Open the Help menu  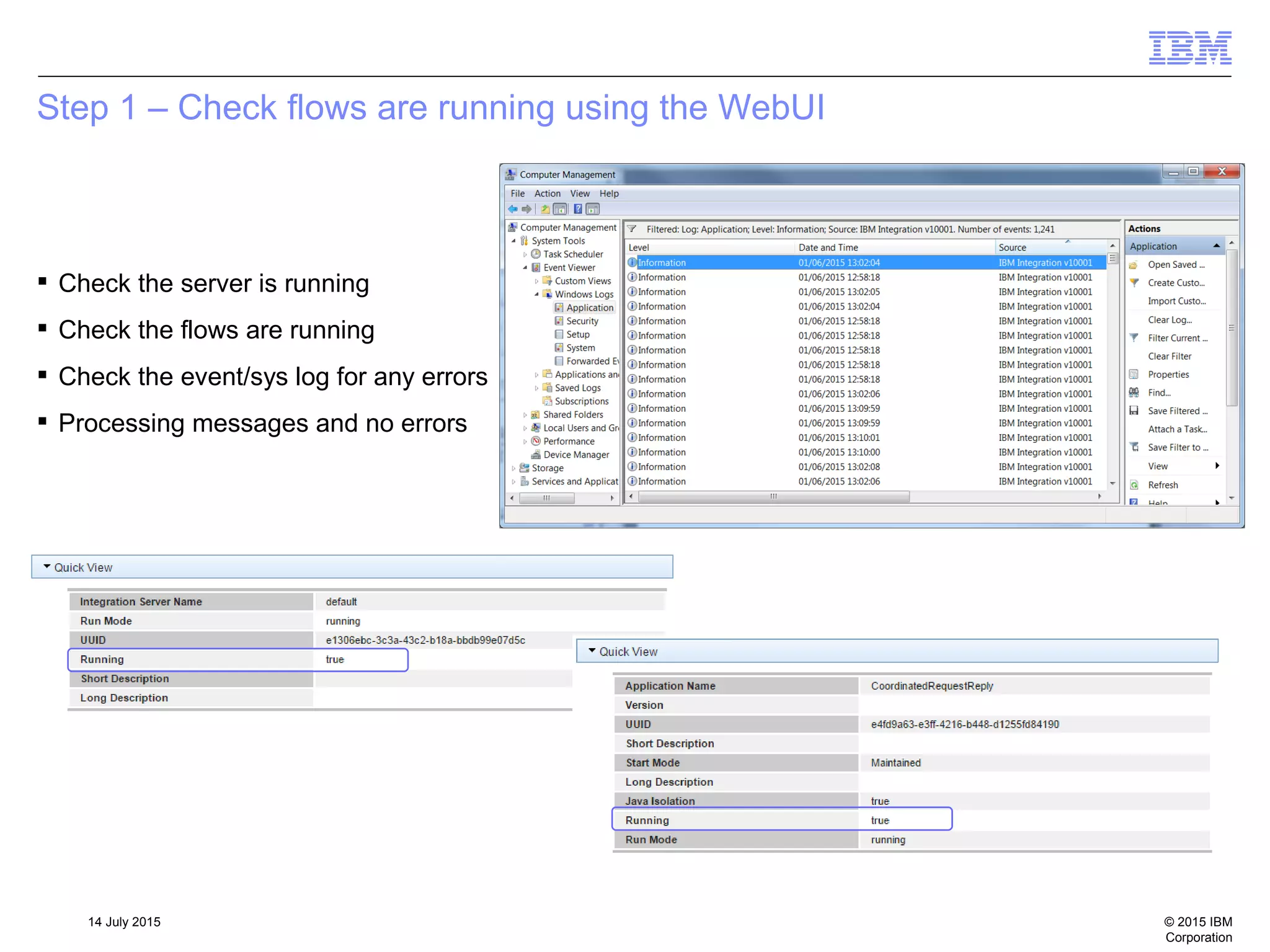click(x=609, y=194)
